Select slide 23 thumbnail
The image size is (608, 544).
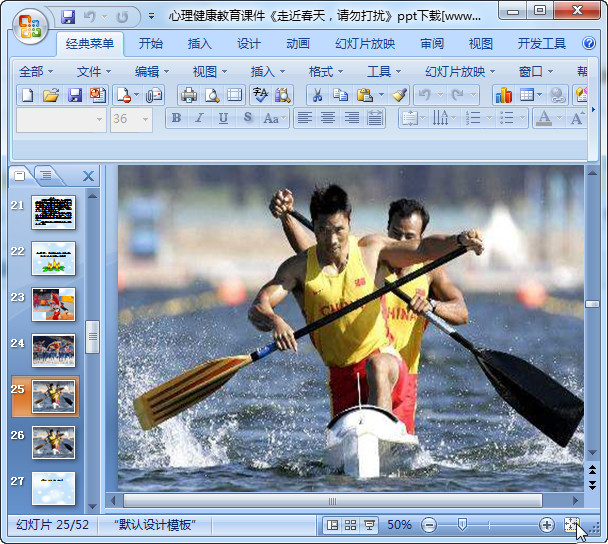coord(54,304)
